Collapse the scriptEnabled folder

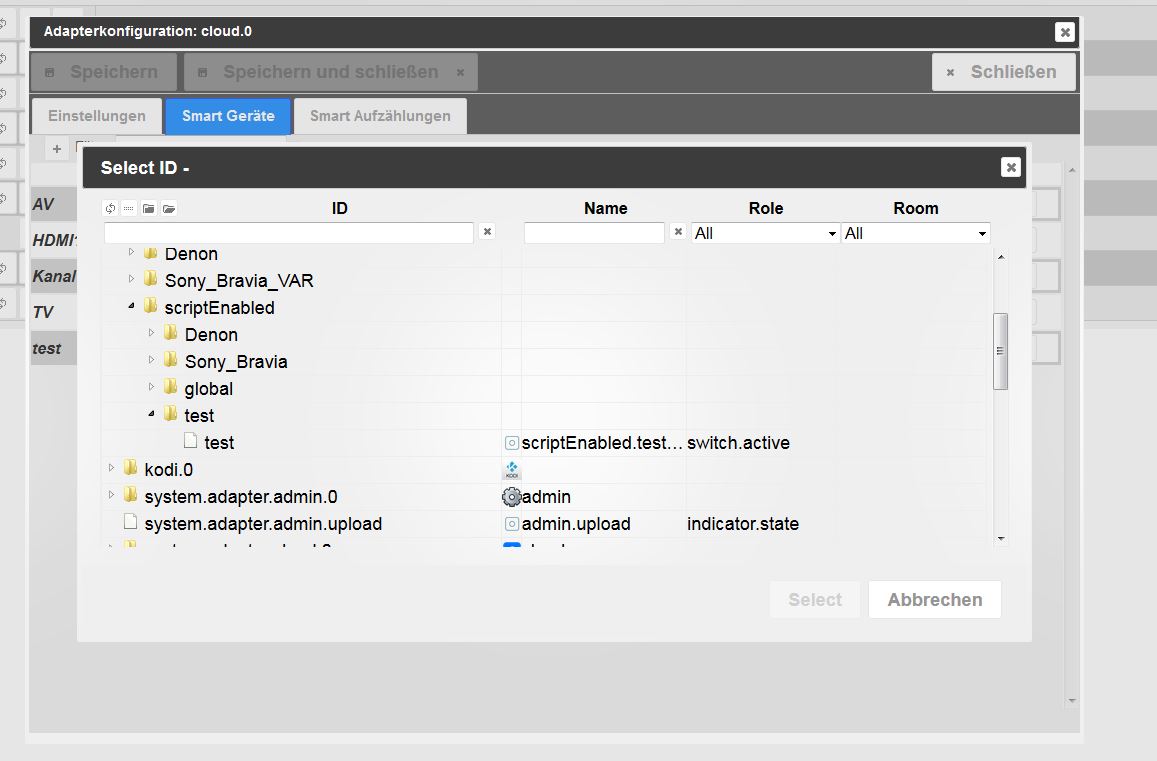pyautogui.click(x=131, y=306)
